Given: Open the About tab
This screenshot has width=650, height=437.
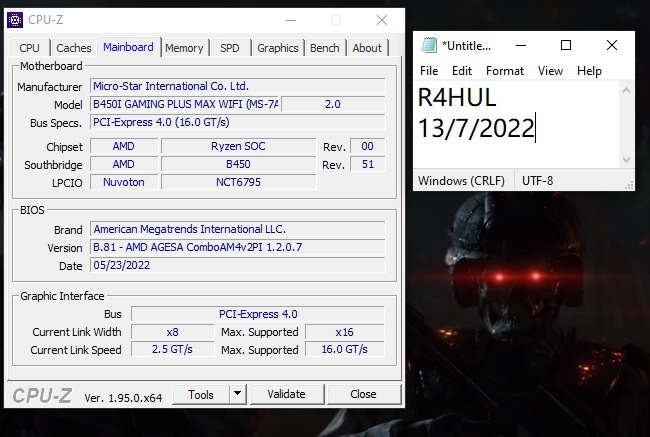Looking at the screenshot, I should [367, 48].
